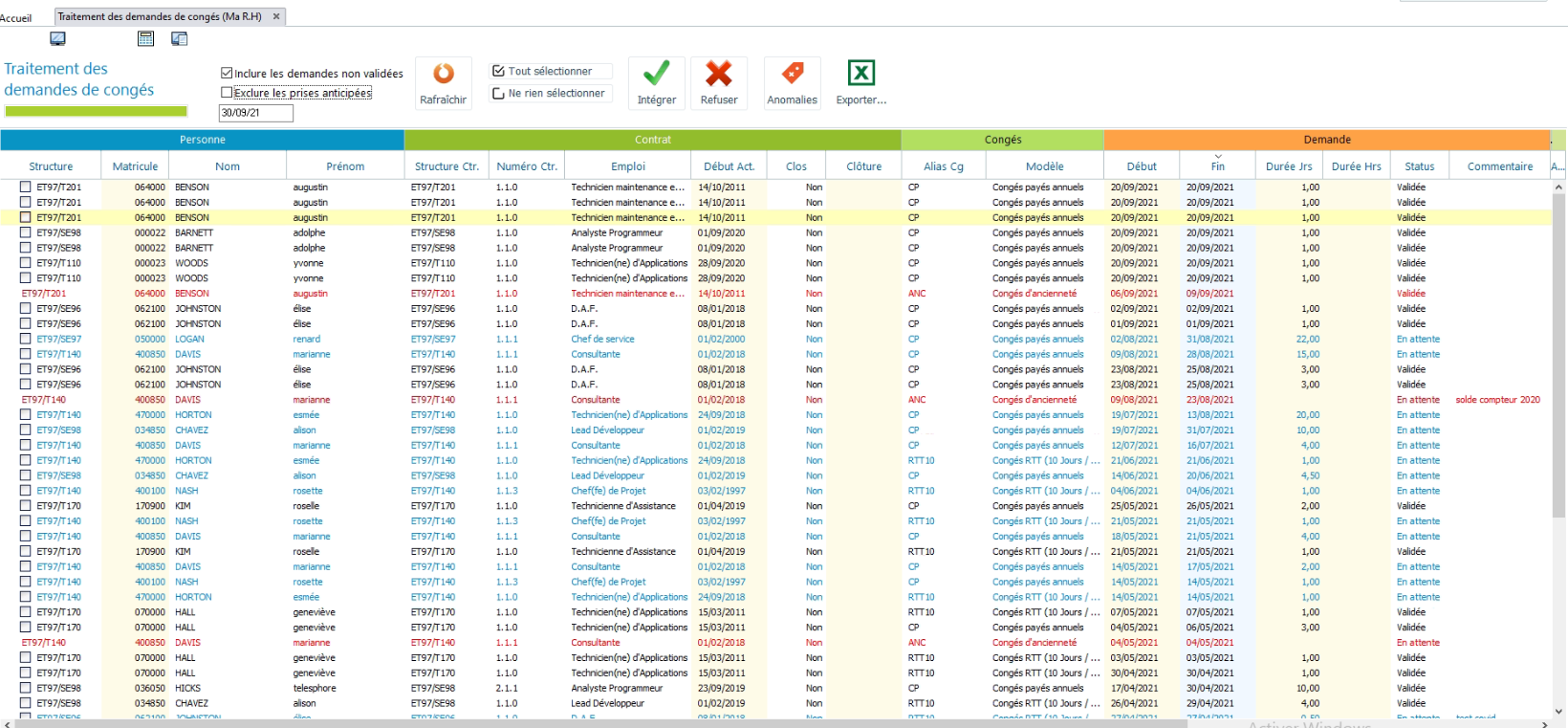Click the horizontal scrollbar at the bottom of the table
This screenshot has width=1568, height=728.
(x=602, y=724)
